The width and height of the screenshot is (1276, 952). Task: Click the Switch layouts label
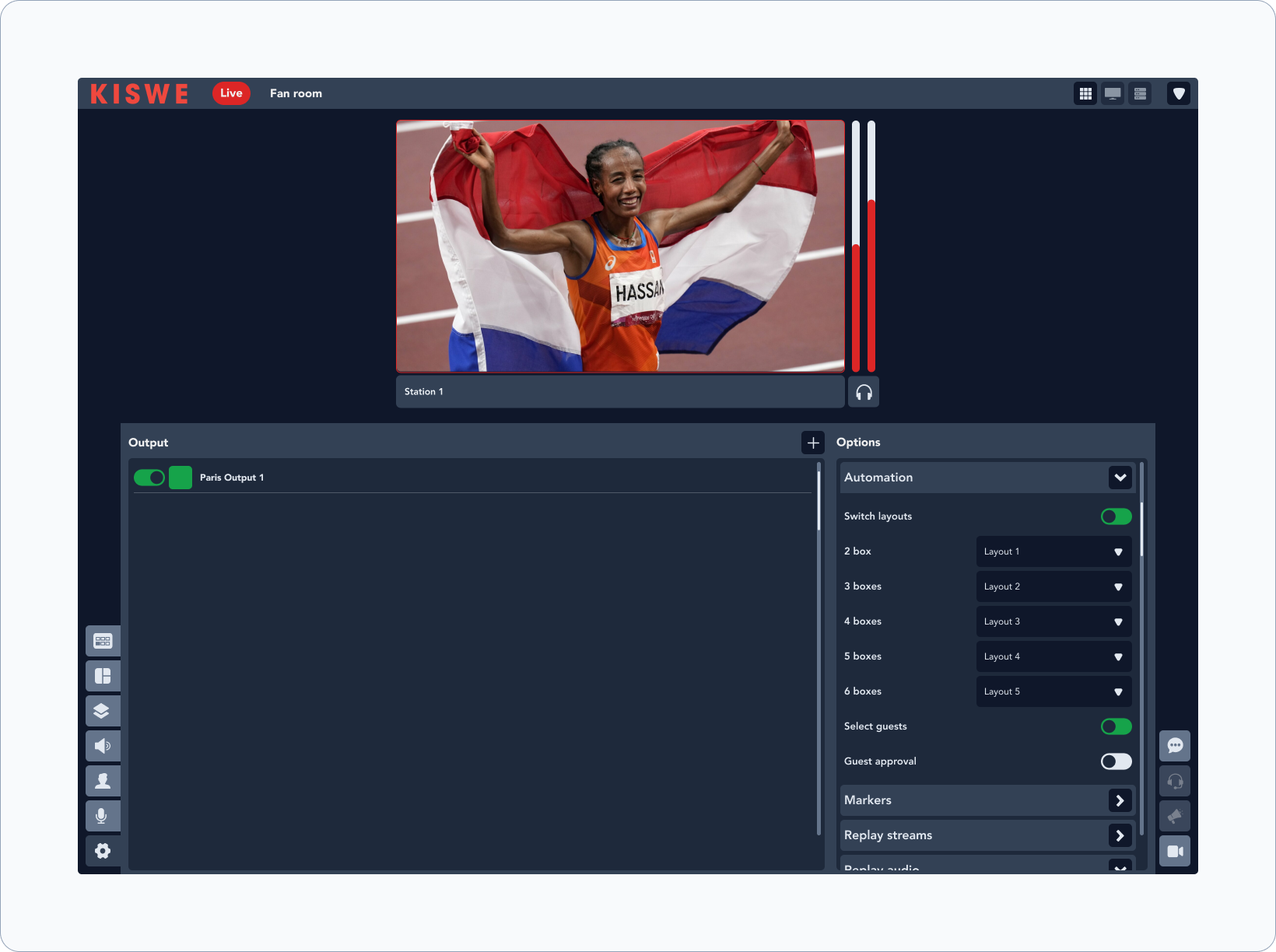pos(878,516)
